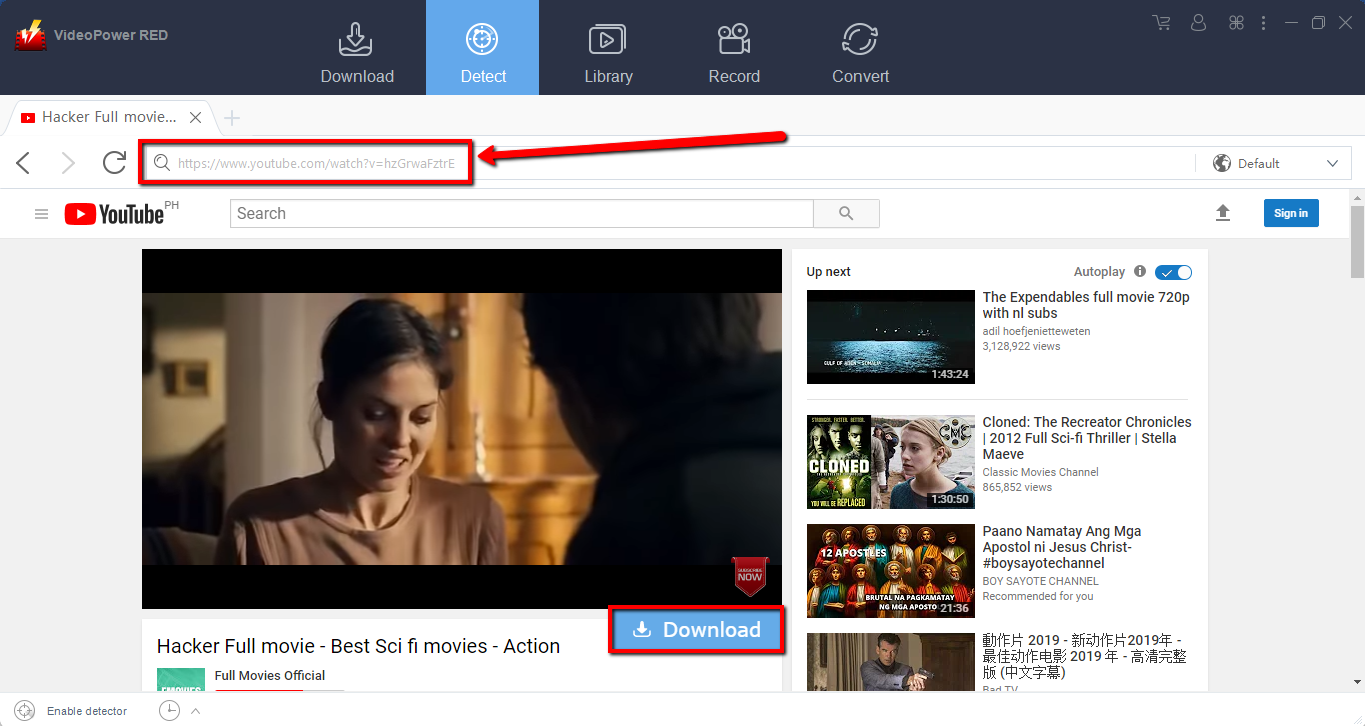Switch to the Library tab
Viewport: 1365px width, 726px height.
pyautogui.click(x=608, y=48)
